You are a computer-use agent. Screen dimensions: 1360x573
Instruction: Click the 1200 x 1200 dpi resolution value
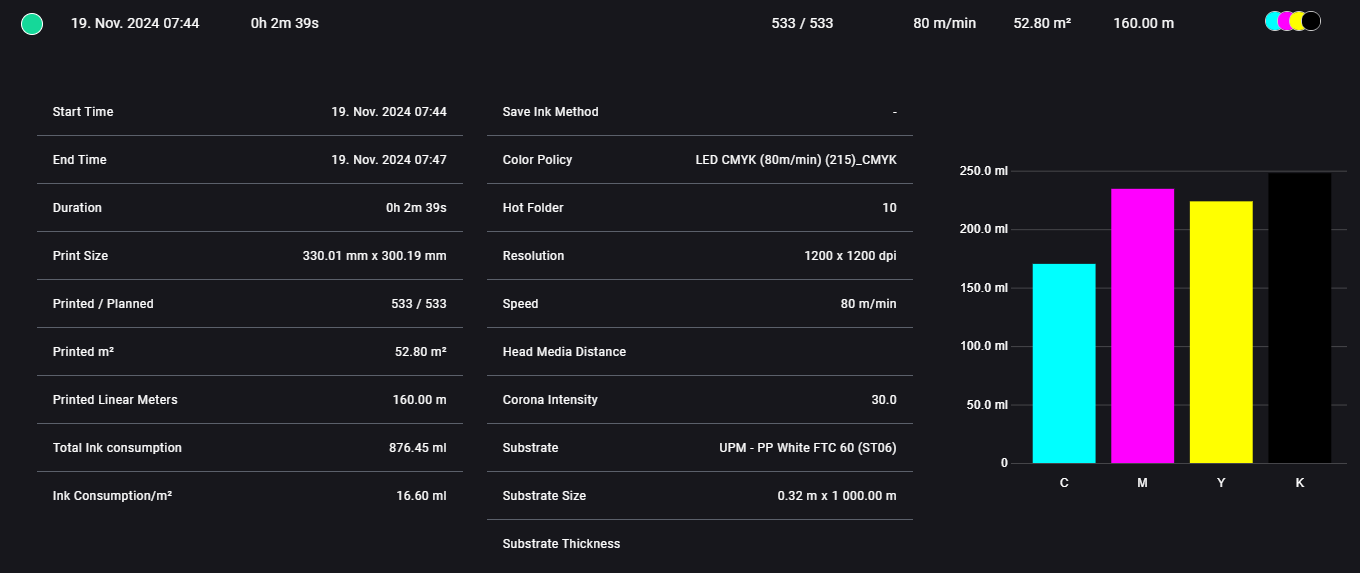850,256
